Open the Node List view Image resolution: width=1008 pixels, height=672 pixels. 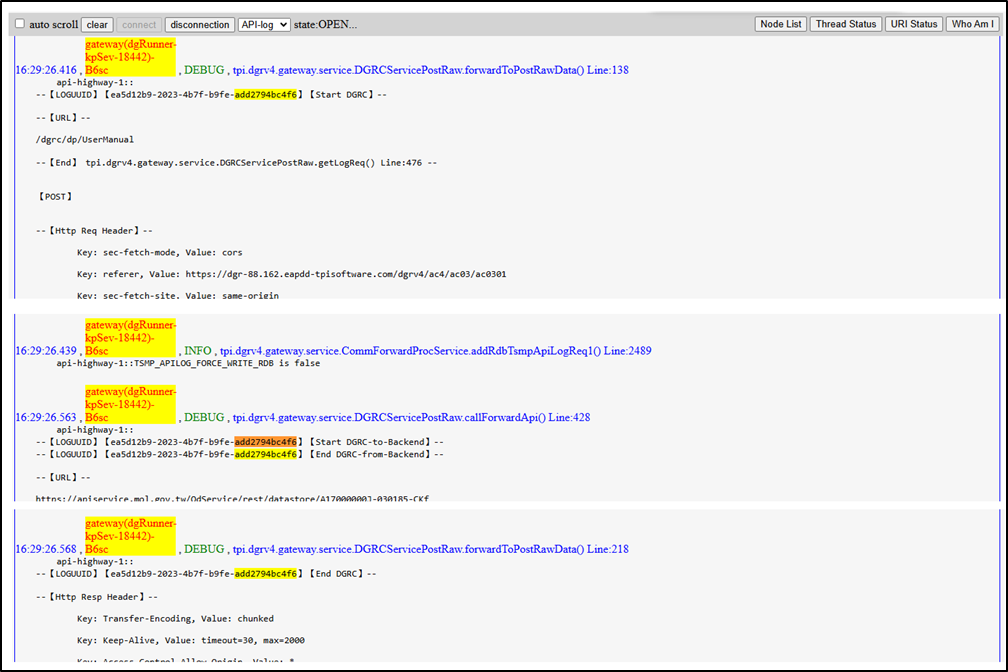click(x=781, y=24)
